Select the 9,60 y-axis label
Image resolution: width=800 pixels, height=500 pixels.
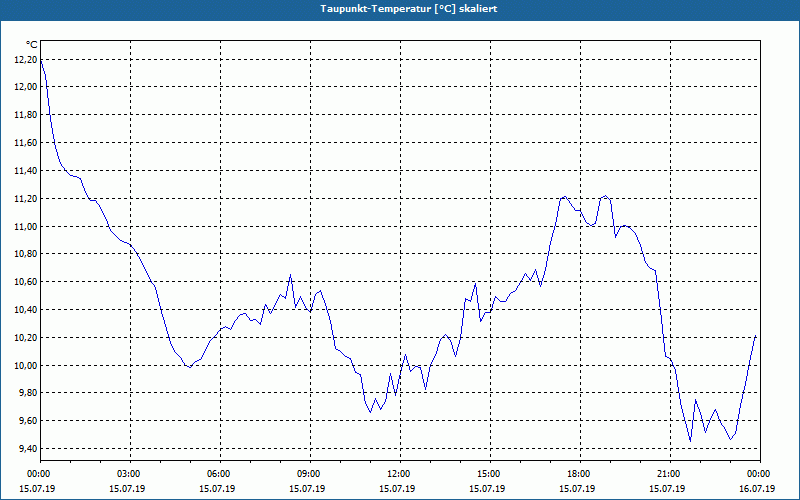(x=28, y=421)
